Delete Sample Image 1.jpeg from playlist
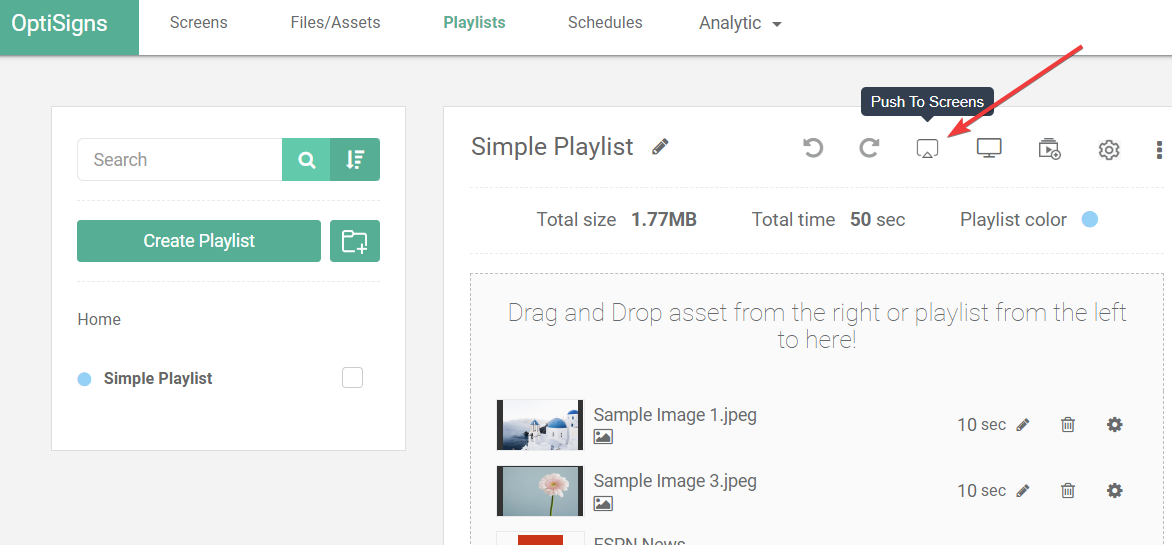 (1068, 425)
